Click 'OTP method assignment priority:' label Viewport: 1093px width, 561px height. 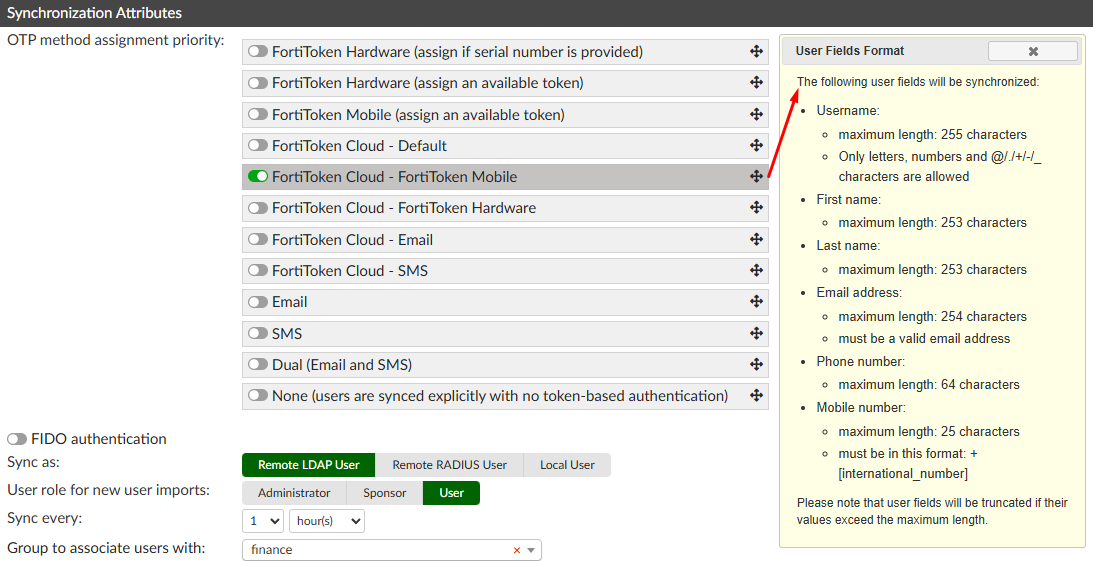[116, 40]
